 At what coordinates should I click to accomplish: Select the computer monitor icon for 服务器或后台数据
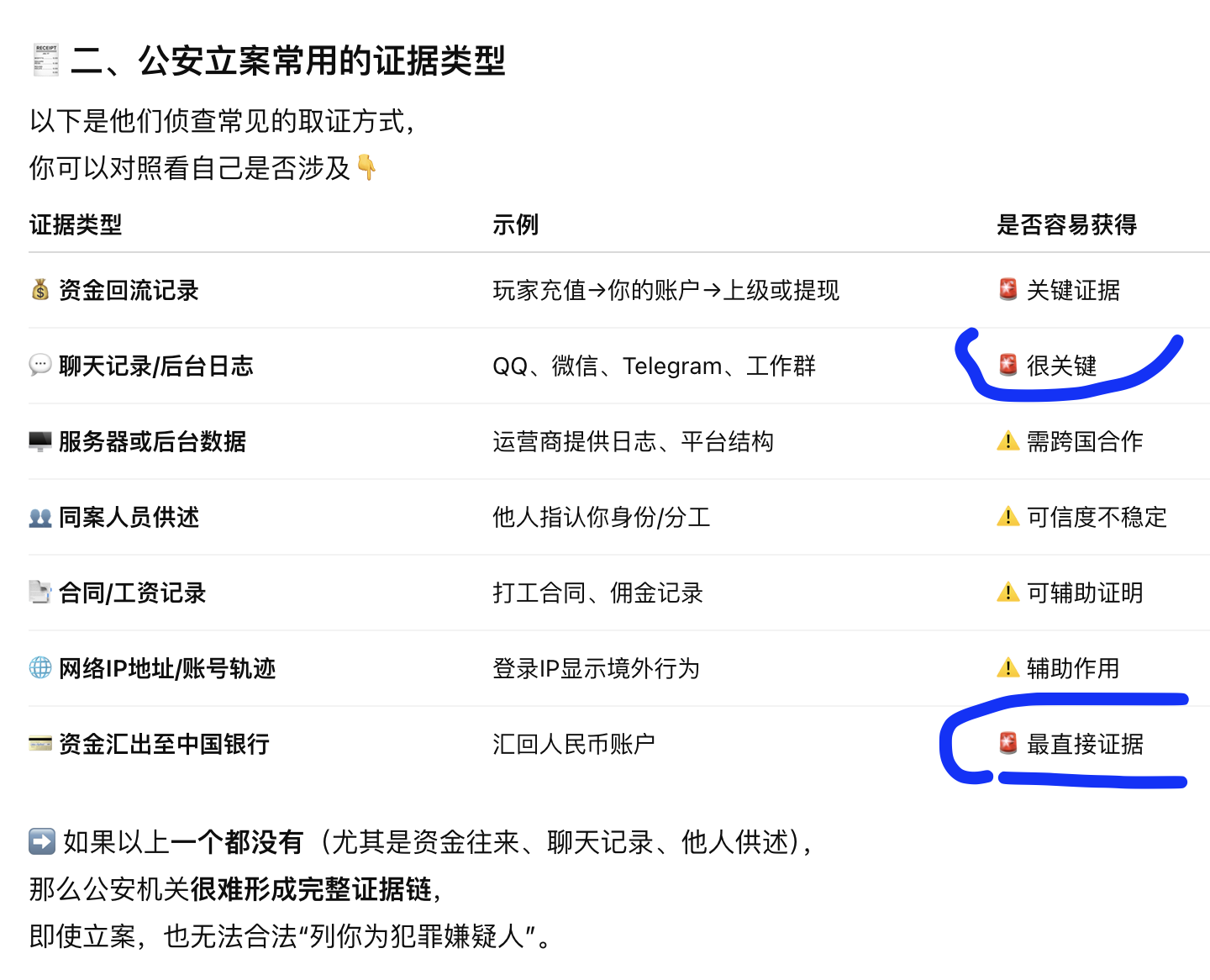(x=40, y=441)
